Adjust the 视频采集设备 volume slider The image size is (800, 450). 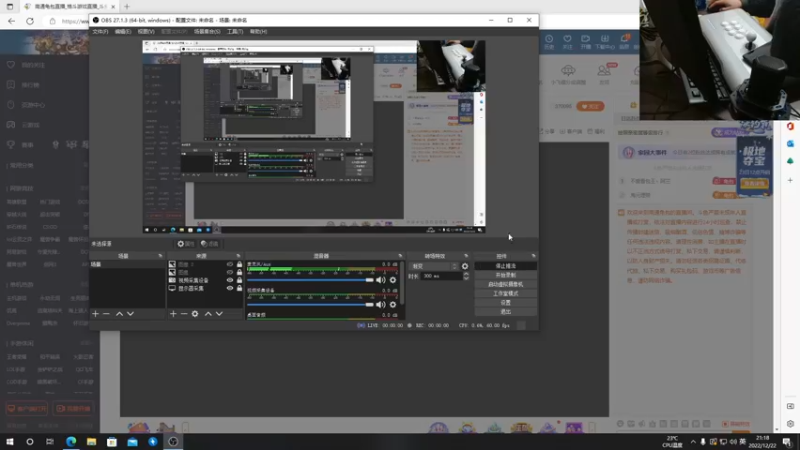click(310, 305)
